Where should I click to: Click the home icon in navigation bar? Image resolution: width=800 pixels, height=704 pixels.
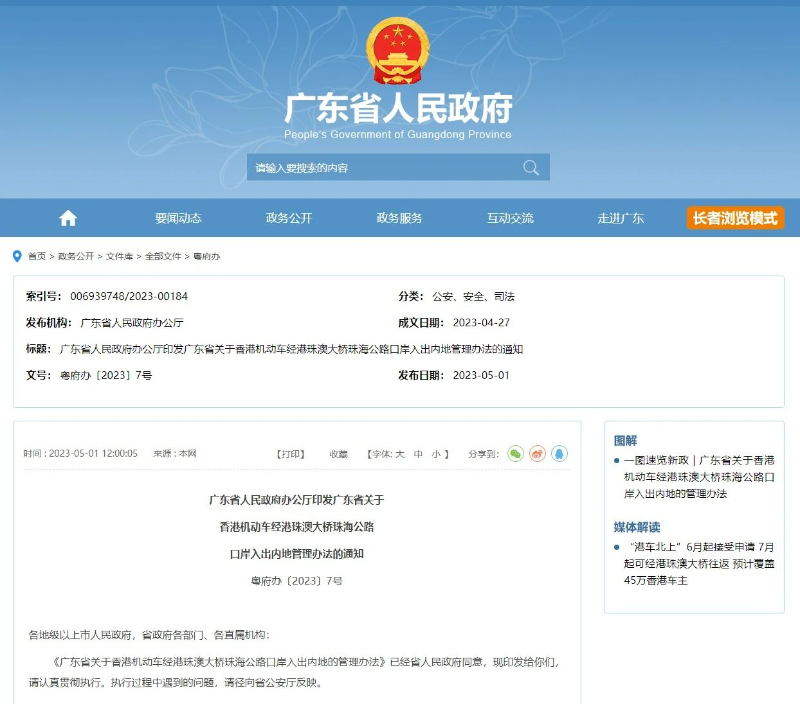click(68, 218)
